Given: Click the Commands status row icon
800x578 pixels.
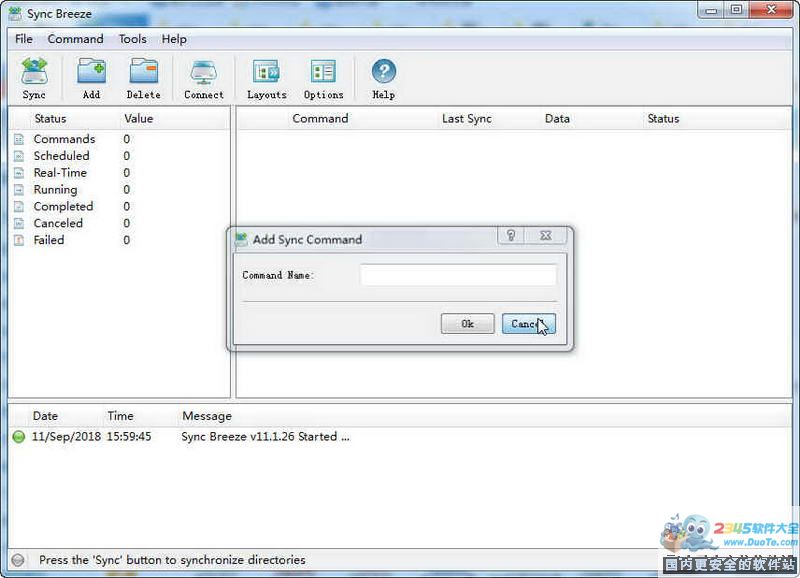Looking at the screenshot, I should tap(19, 139).
